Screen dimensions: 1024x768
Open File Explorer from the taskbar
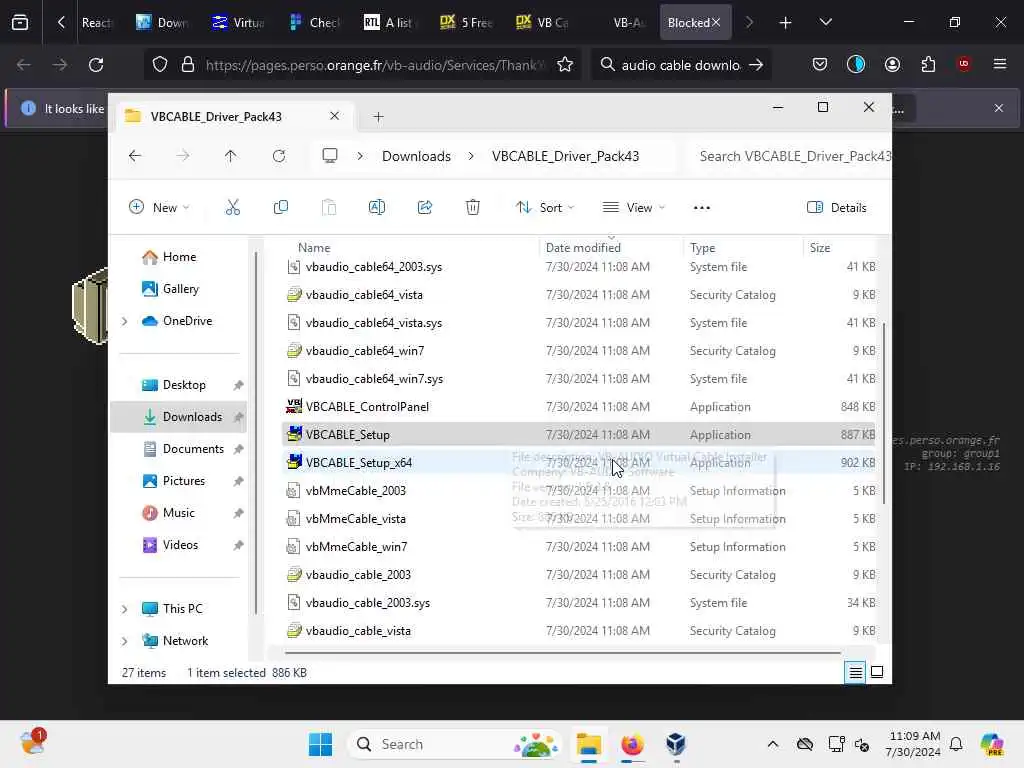click(588, 744)
